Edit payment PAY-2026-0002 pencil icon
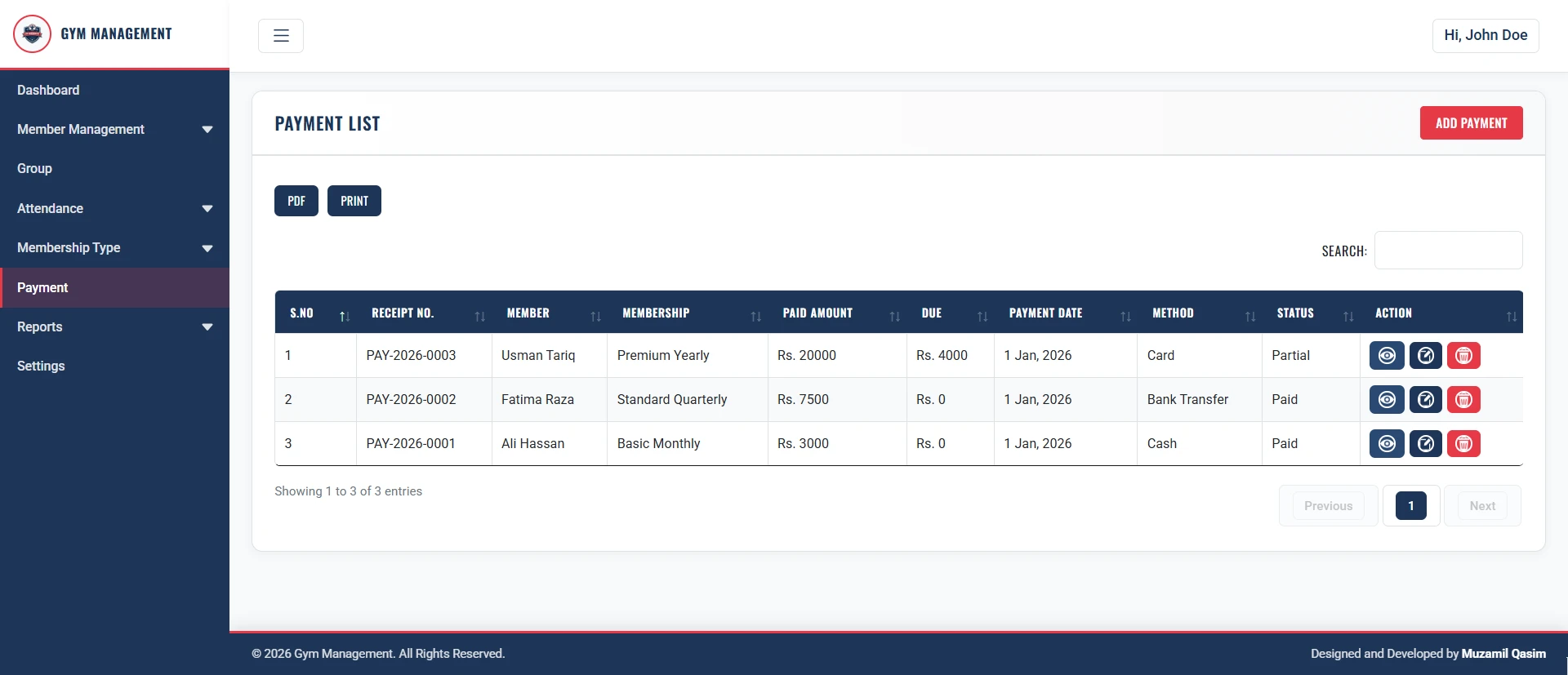Viewport: 1568px width, 675px height. (1426, 400)
